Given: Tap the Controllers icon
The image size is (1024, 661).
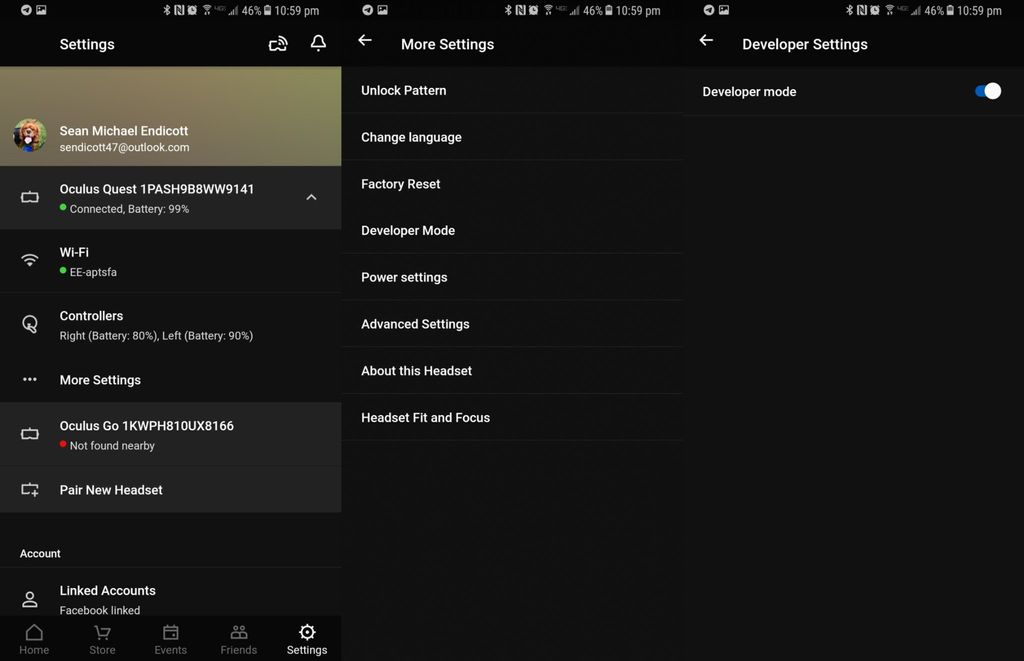Looking at the screenshot, I should [29, 324].
